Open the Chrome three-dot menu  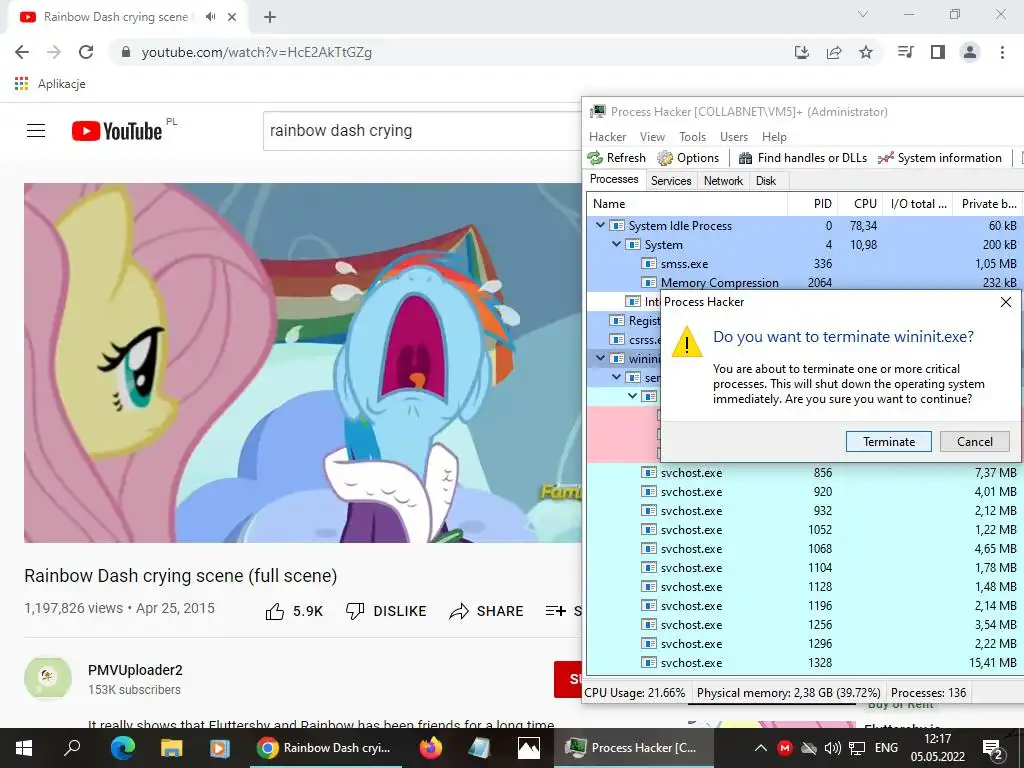[x=1002, y=52]
